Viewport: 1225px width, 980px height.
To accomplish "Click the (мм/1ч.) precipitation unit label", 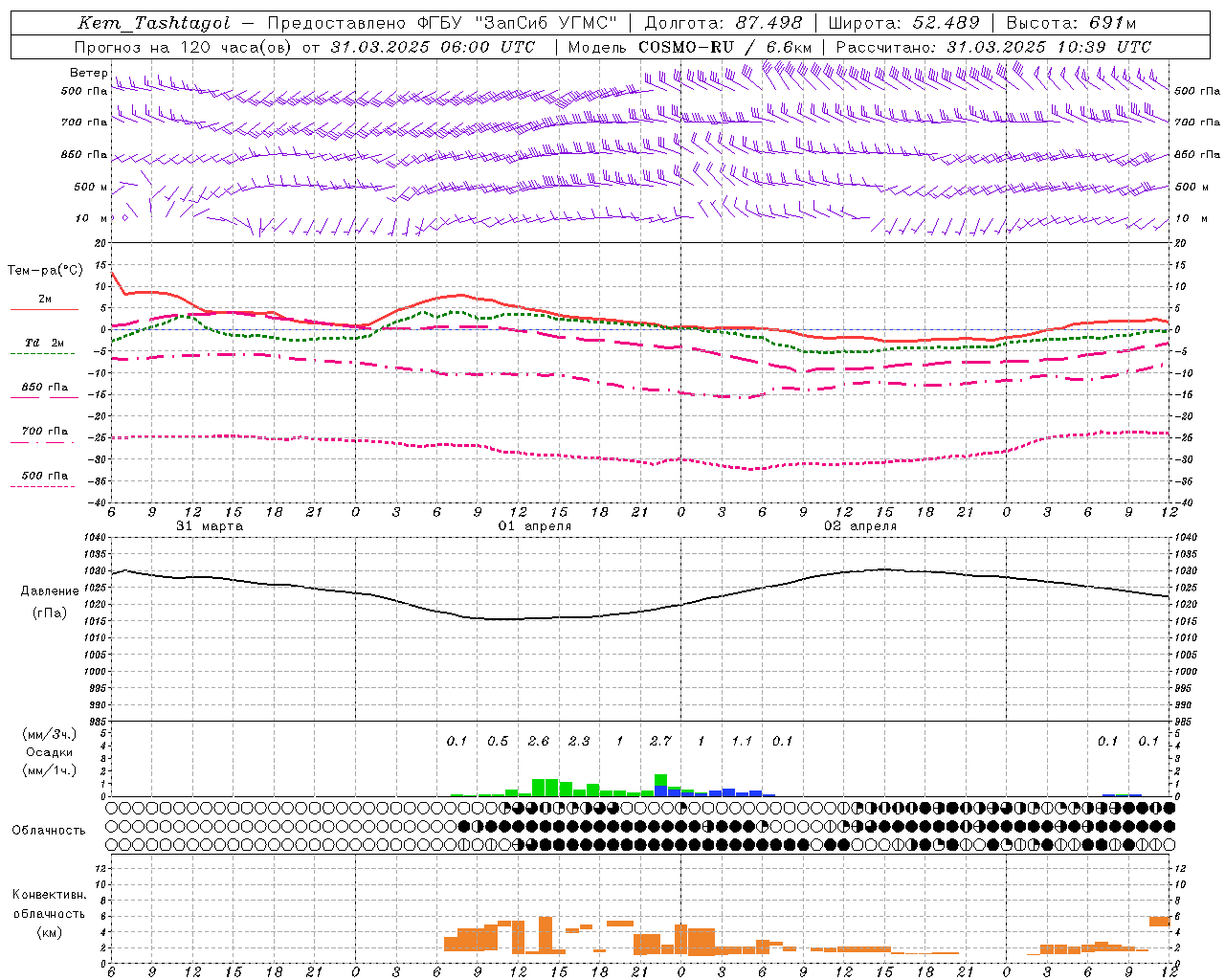I will (x=50, y=770).
